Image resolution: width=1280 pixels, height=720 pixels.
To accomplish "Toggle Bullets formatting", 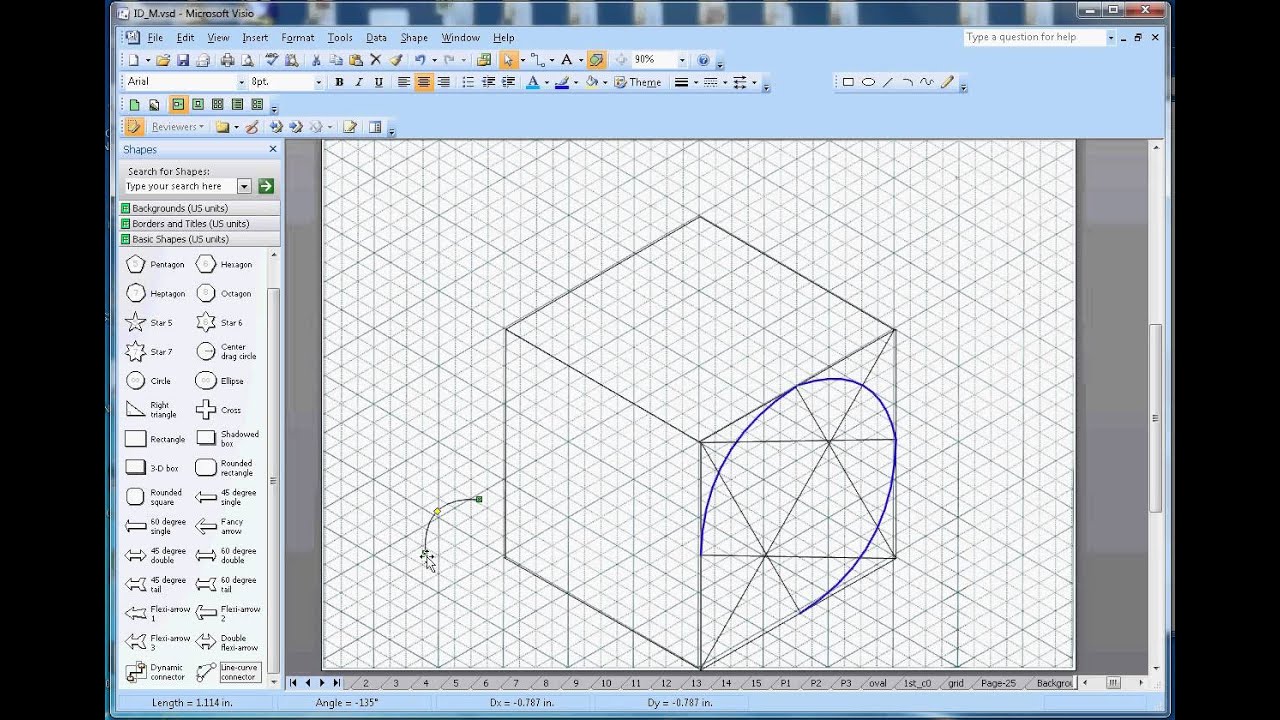I will [x=468, y=82].
